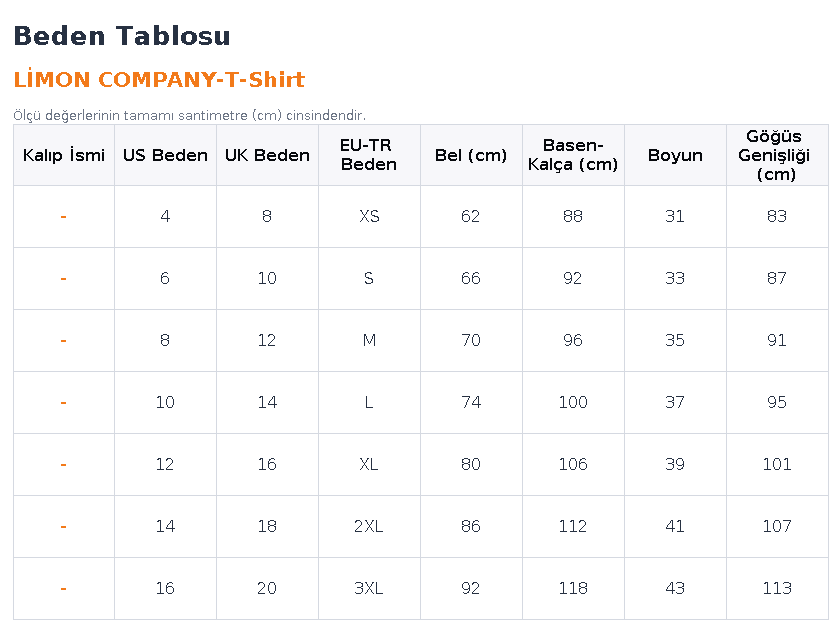Click the Bel (cm) column header
The width and height of the screenshot is (839, 625).
471,155
